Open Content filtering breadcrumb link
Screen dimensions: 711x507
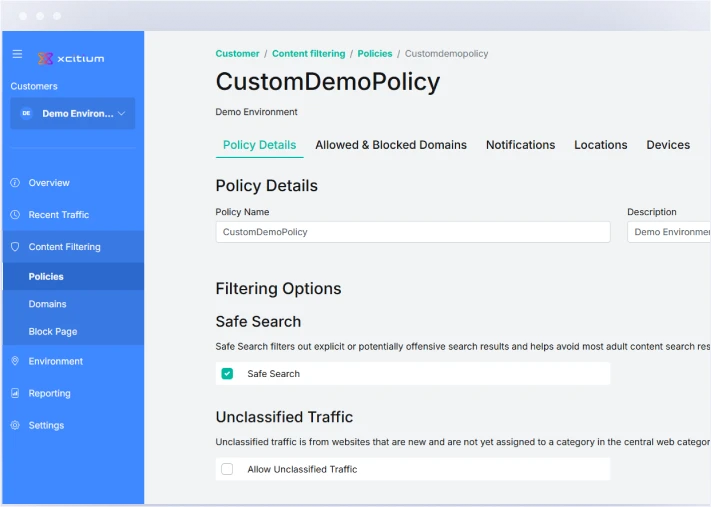pyautogui.click(x=308, y=54)
